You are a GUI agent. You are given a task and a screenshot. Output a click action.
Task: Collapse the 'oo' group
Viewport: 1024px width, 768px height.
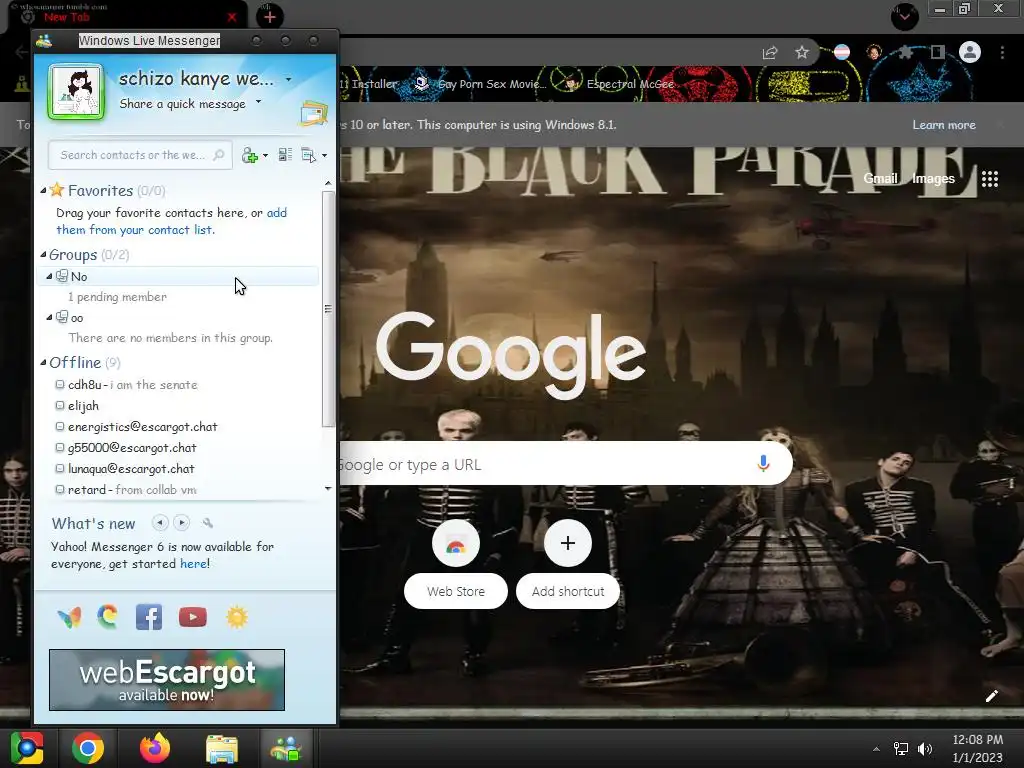49,317
